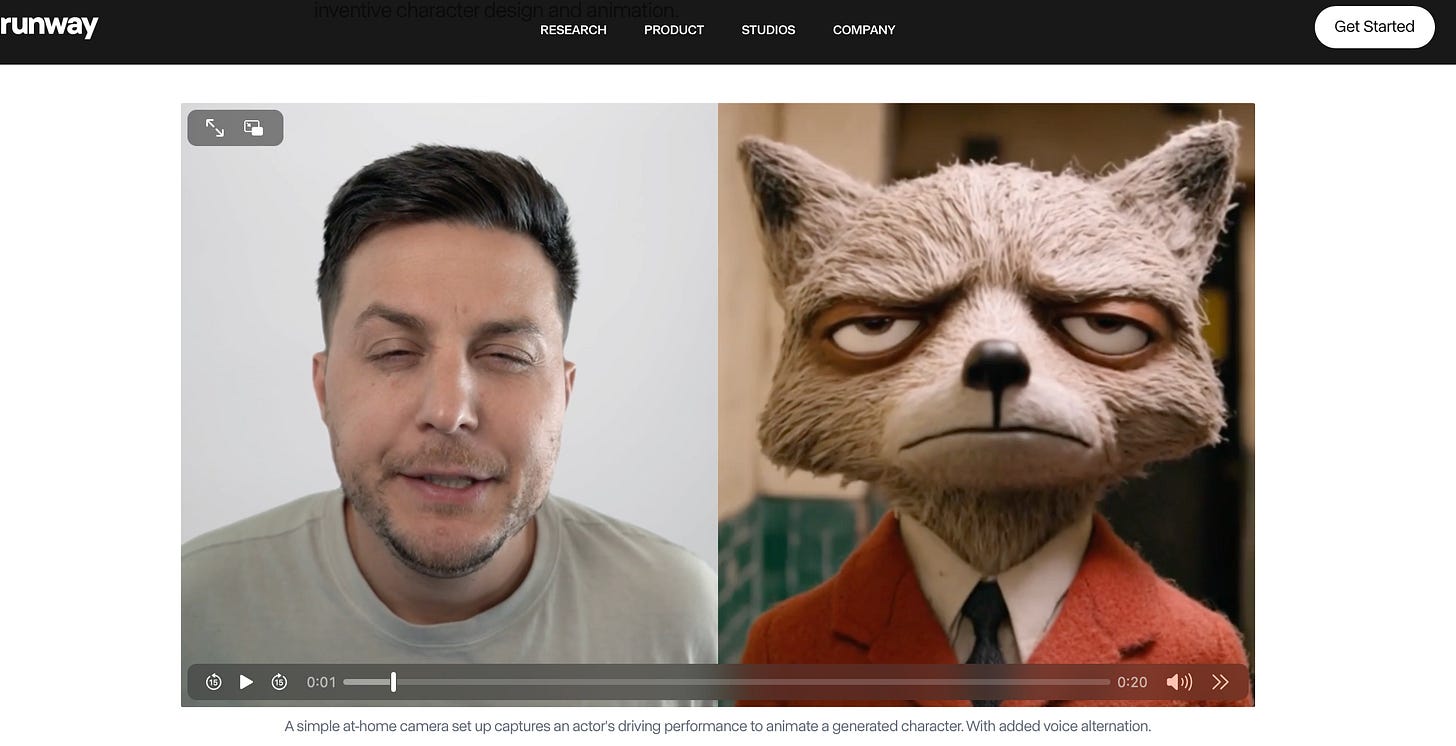Open the PRODUCT menu
The image size is (1456, 746).
(674, 30)
